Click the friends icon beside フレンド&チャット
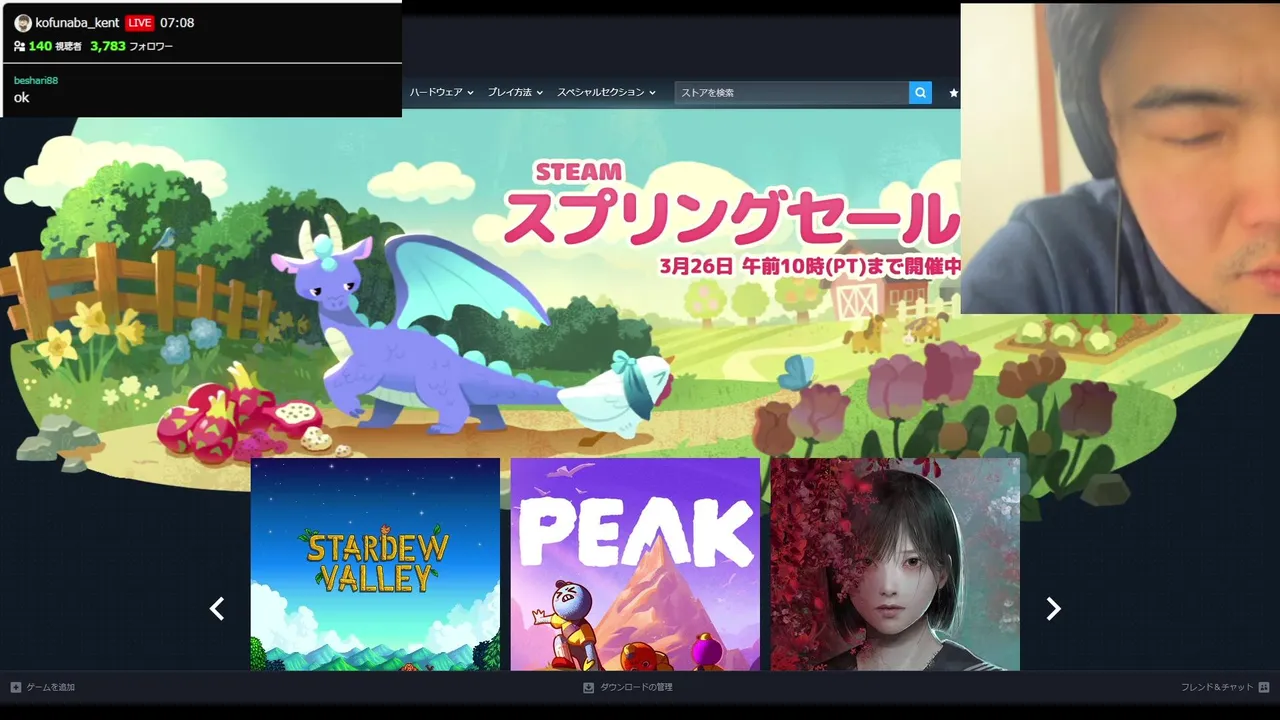 tap(1264, 687)
